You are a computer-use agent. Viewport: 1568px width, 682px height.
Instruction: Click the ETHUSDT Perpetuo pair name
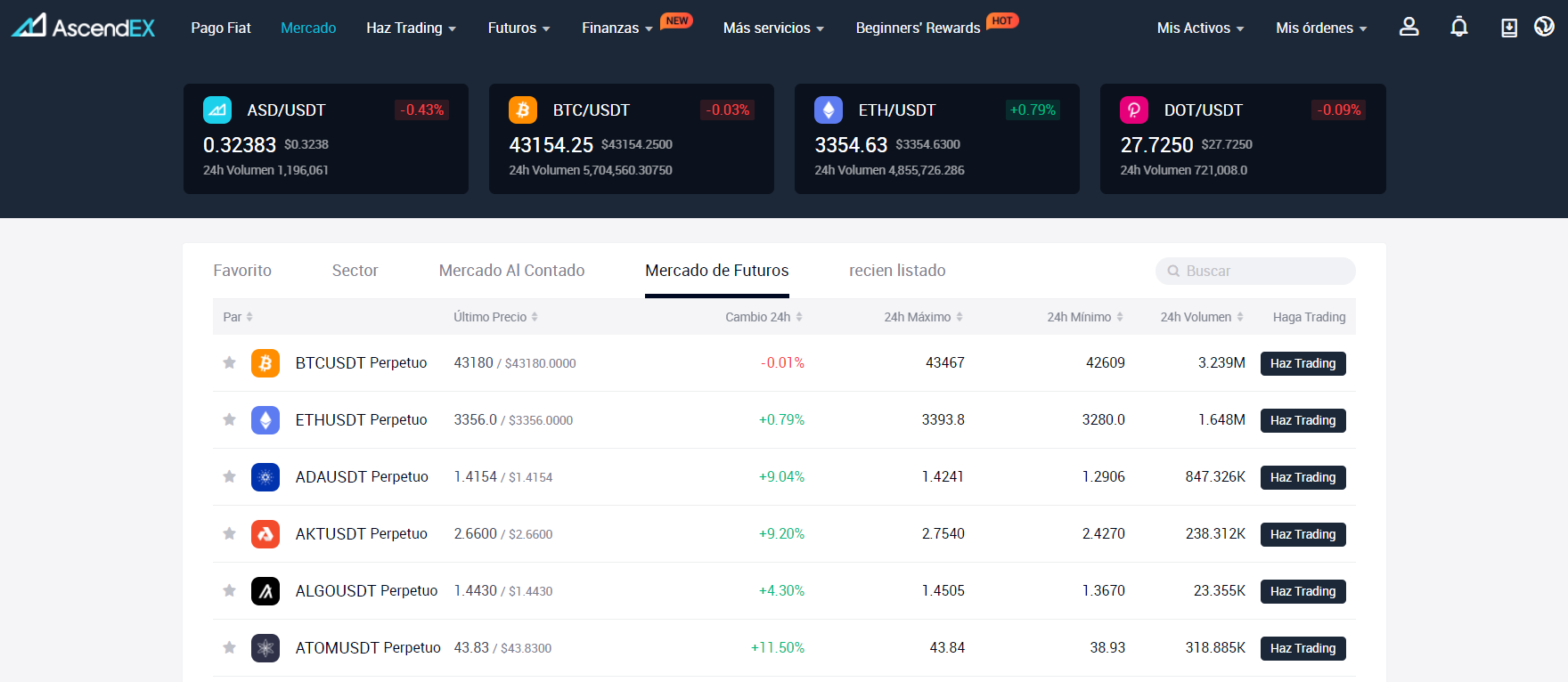click(x=361, y=420)
